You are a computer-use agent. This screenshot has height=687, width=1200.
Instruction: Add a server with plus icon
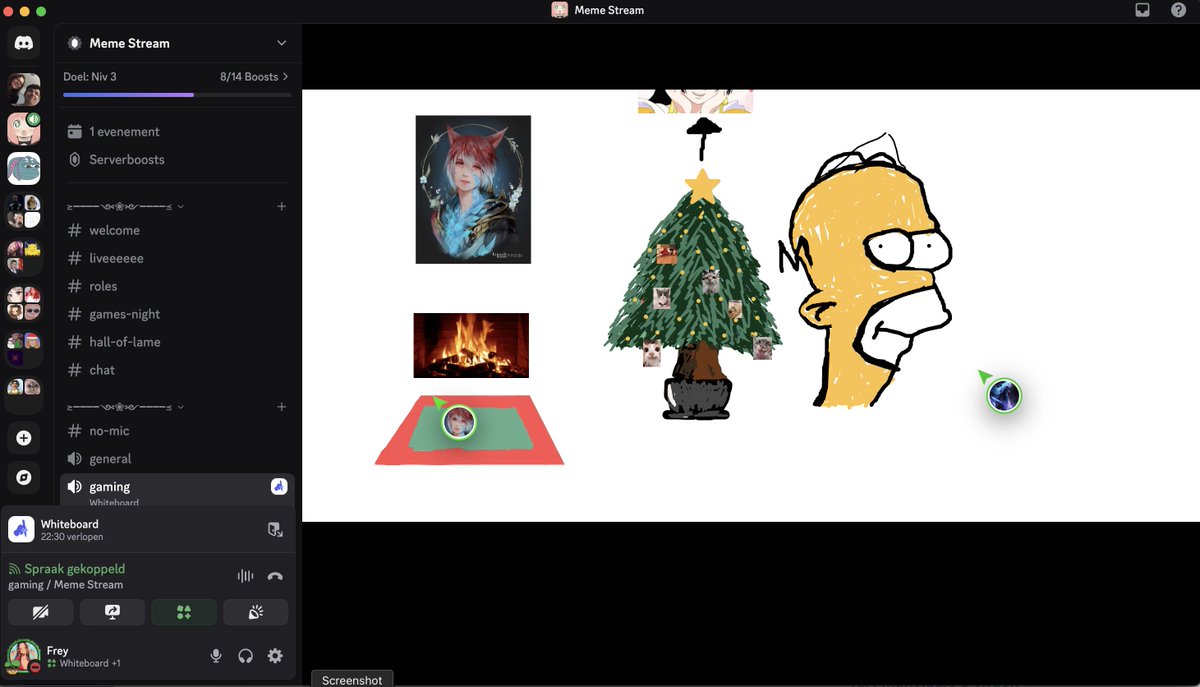coord(24,438)
